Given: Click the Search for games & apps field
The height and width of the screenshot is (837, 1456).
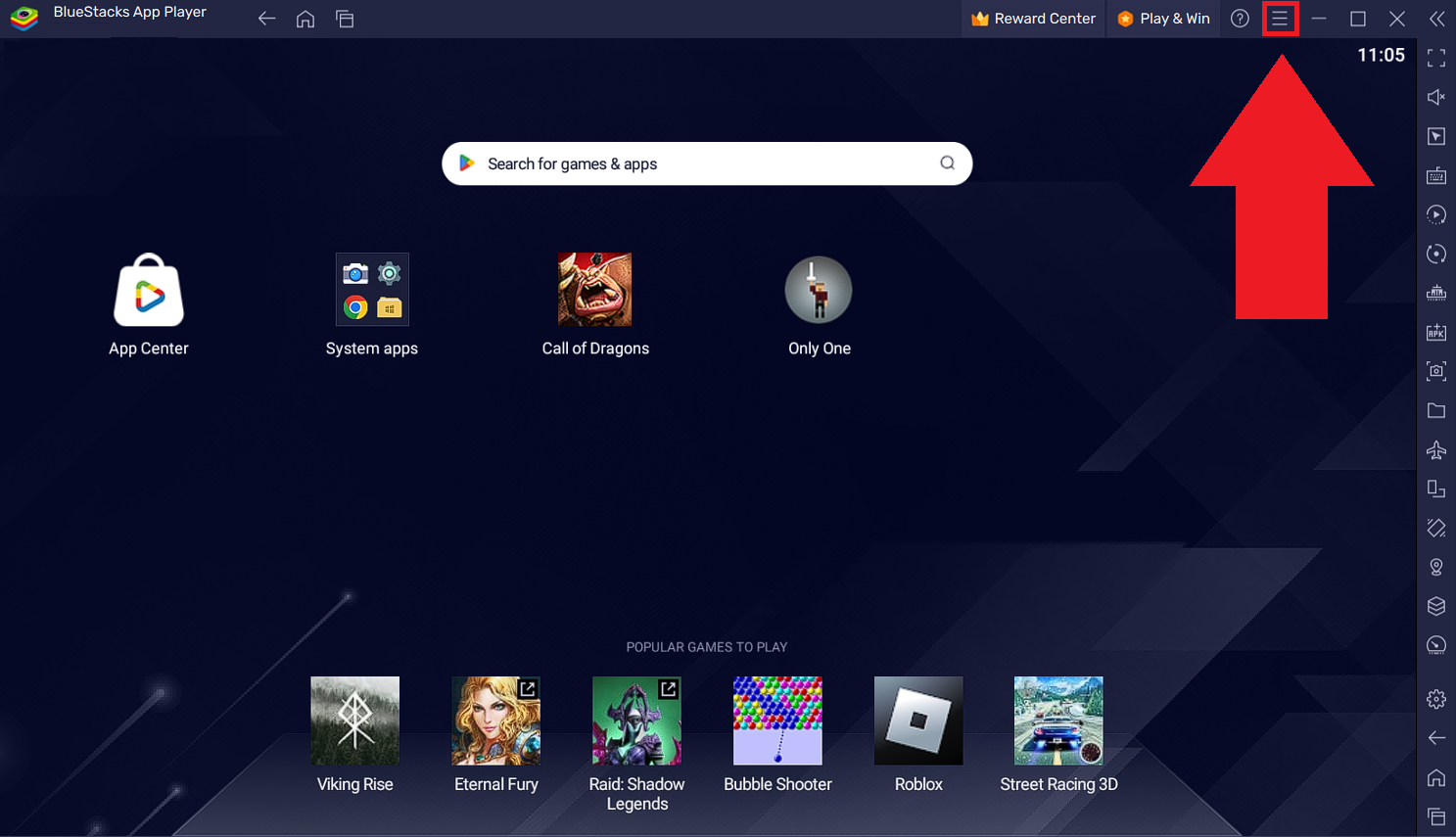Looking at the screenshot, I should tap(707, 163).
